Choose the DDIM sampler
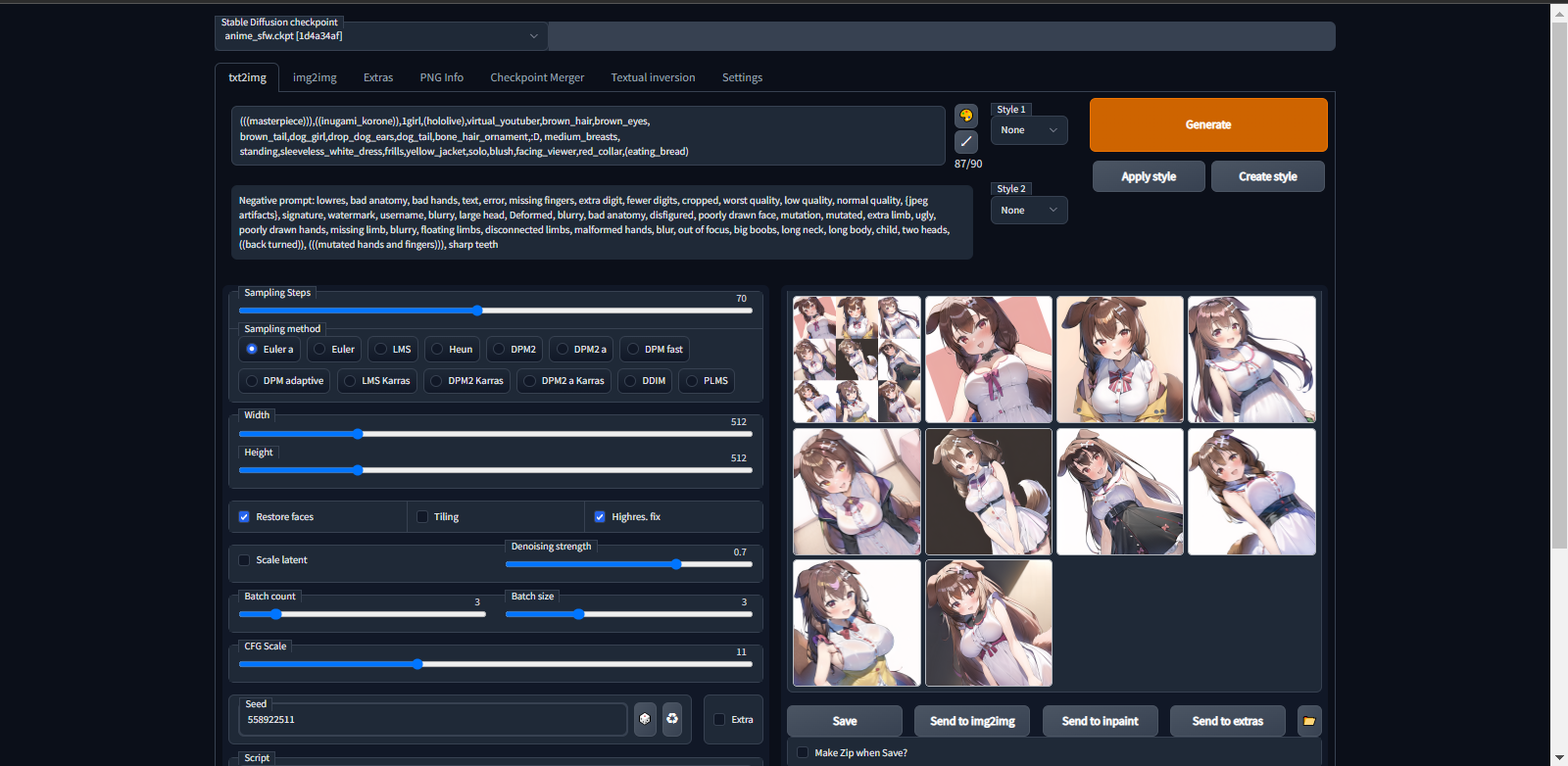1568x766 pixels. tap(645, 381)
